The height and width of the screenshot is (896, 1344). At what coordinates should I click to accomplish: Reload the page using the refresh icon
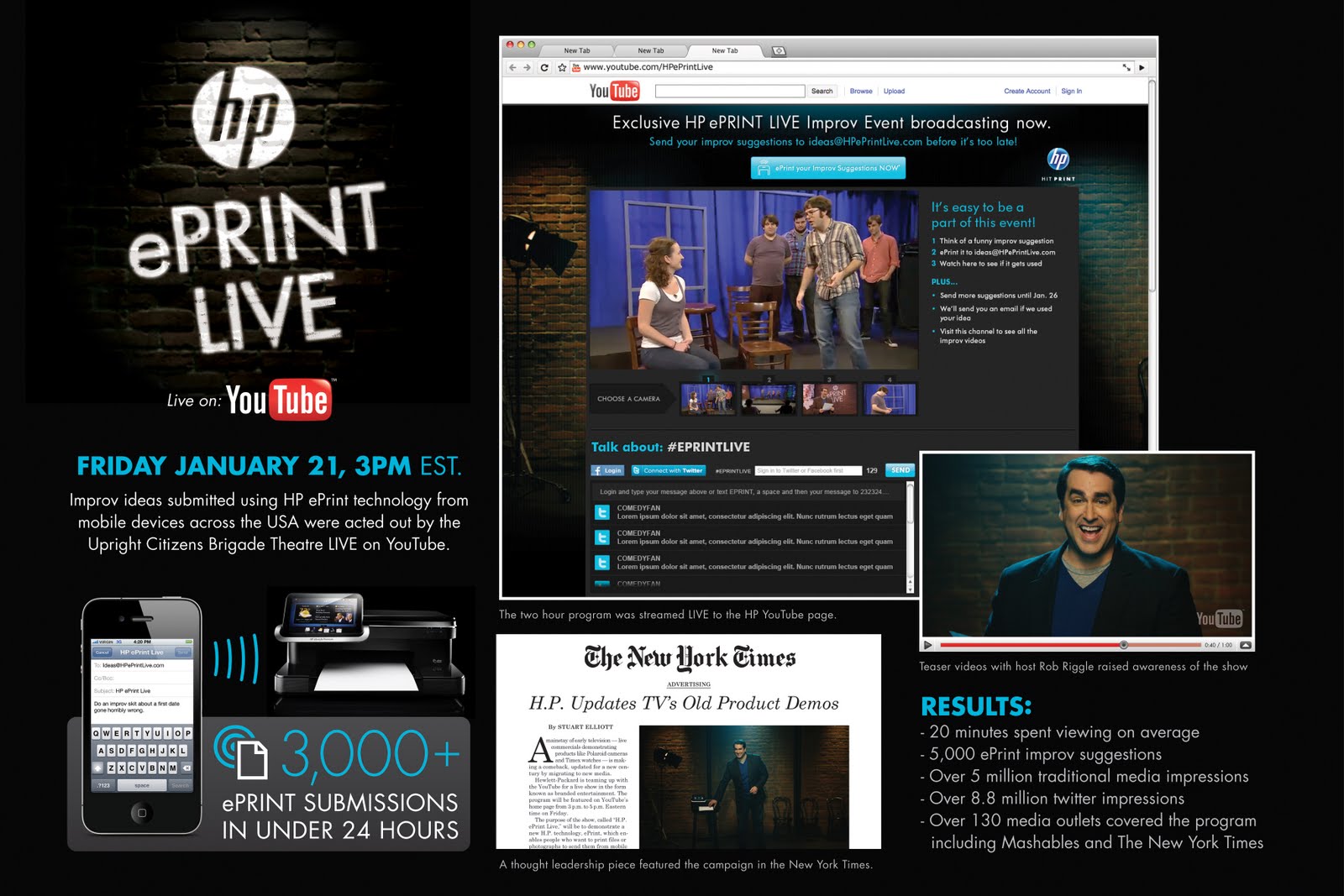click(x=544, y=65)
